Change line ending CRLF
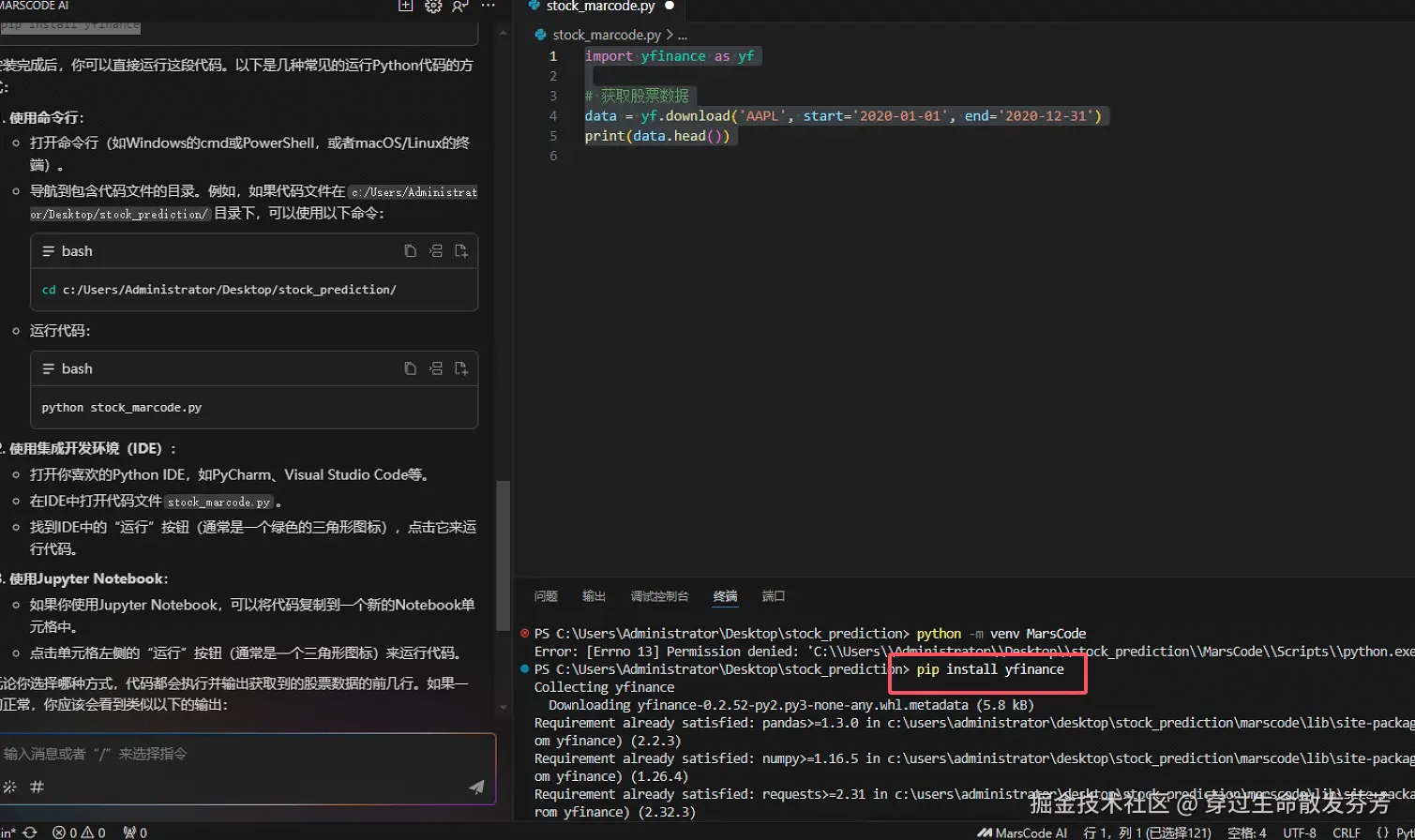The width and height of the screenshot is (1415, 840). pos(1347,832)
